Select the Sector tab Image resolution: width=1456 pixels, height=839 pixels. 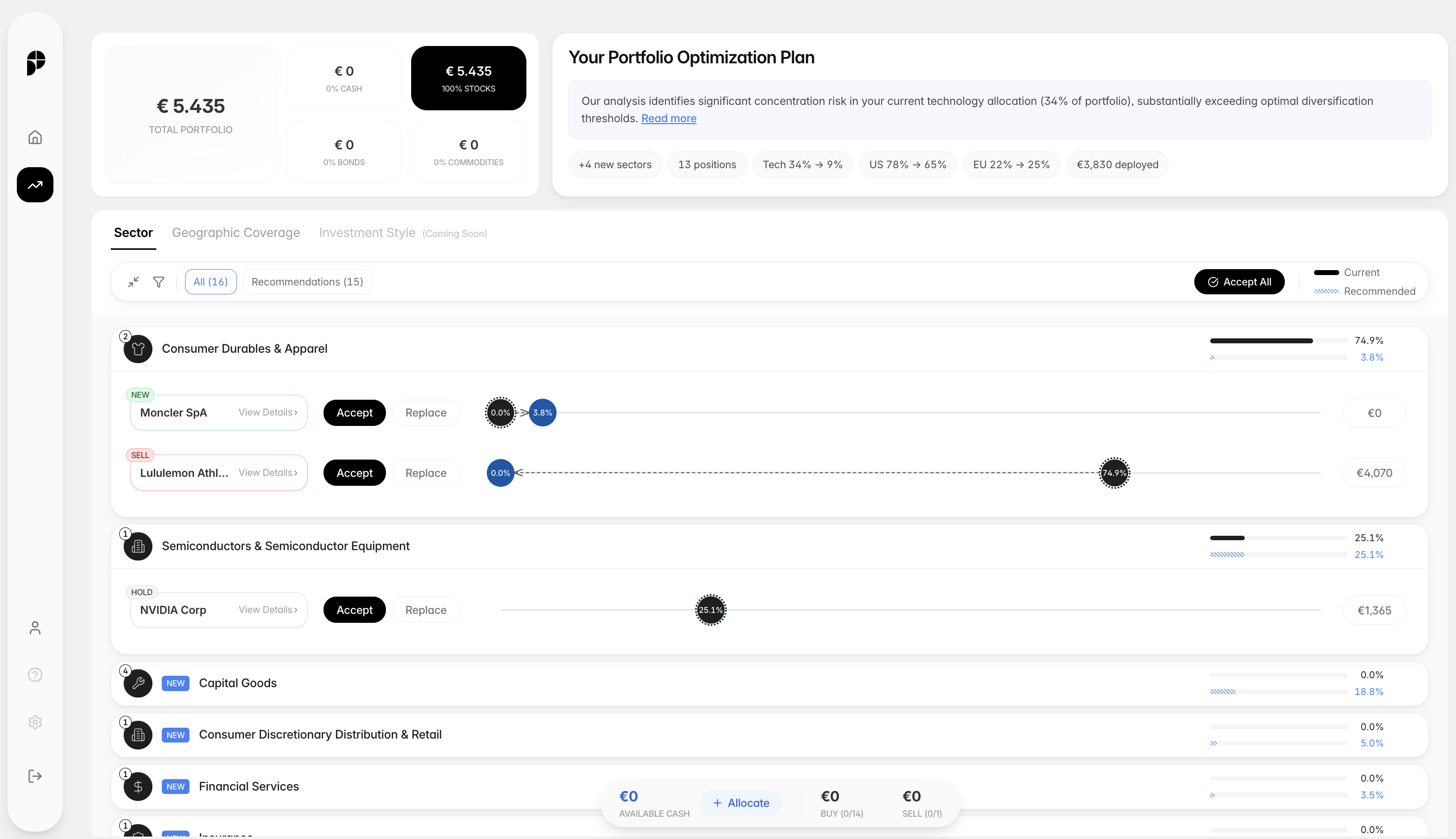coord(133,233)
